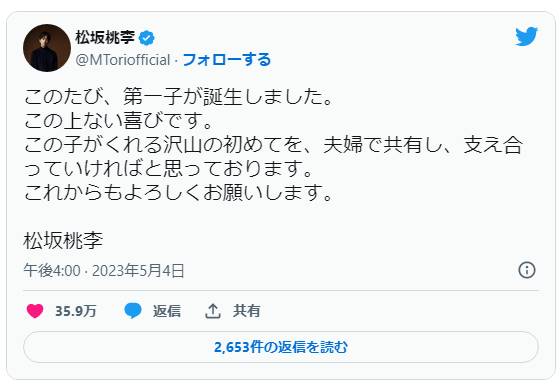Click the pink heart like icon
This screenshot has width=560, height=390.
35,311
